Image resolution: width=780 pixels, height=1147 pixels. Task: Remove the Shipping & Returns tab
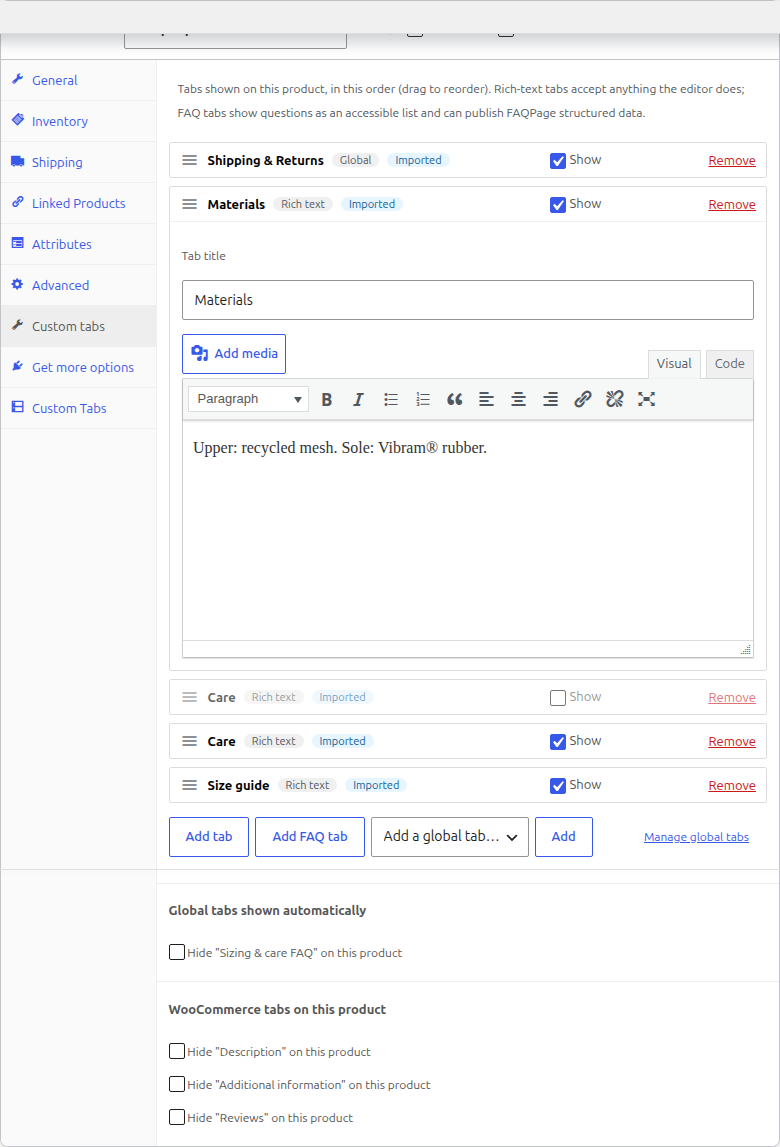(732, 161)
